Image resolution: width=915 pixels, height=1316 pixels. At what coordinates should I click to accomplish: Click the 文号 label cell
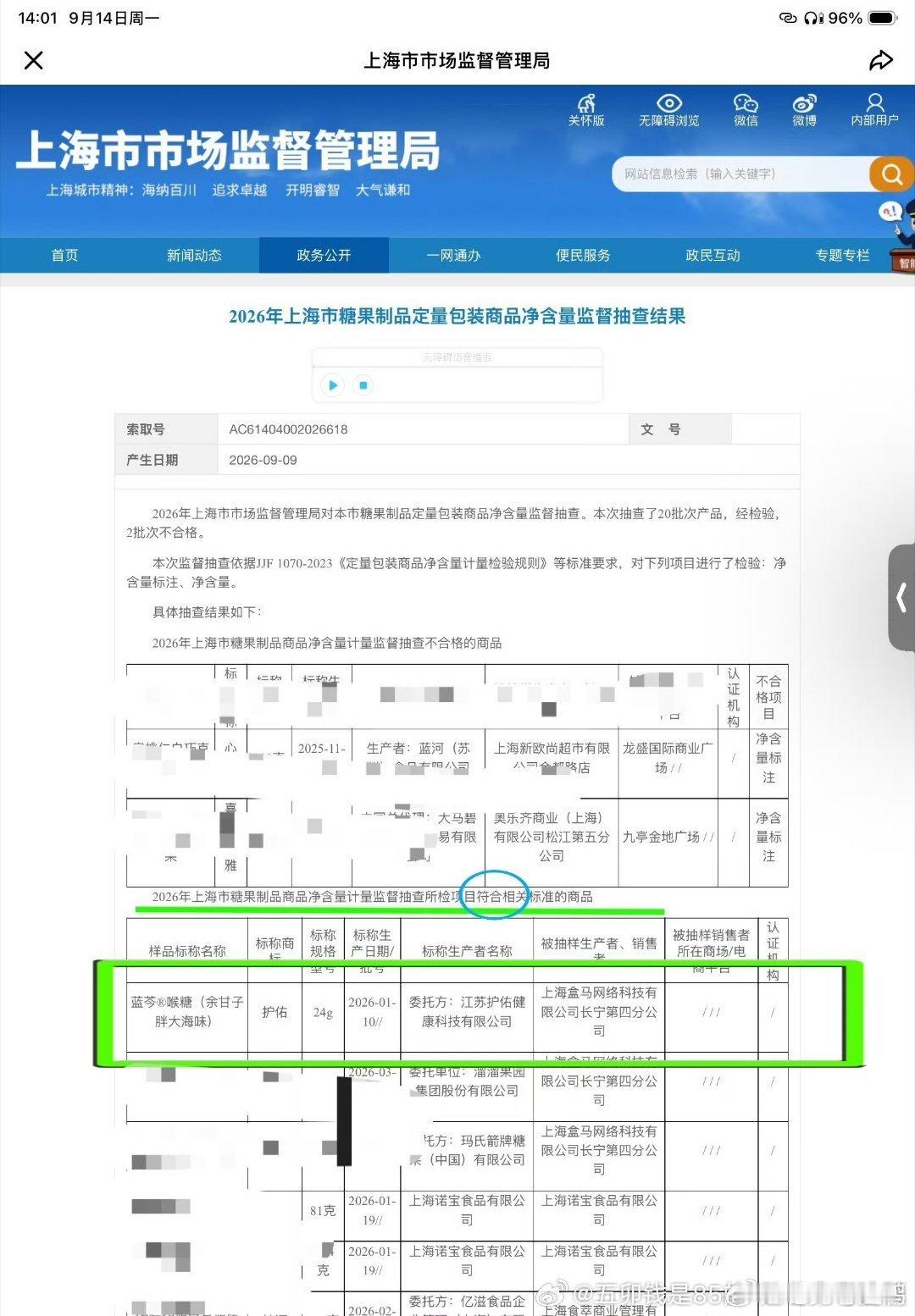(x=680, y=429)
